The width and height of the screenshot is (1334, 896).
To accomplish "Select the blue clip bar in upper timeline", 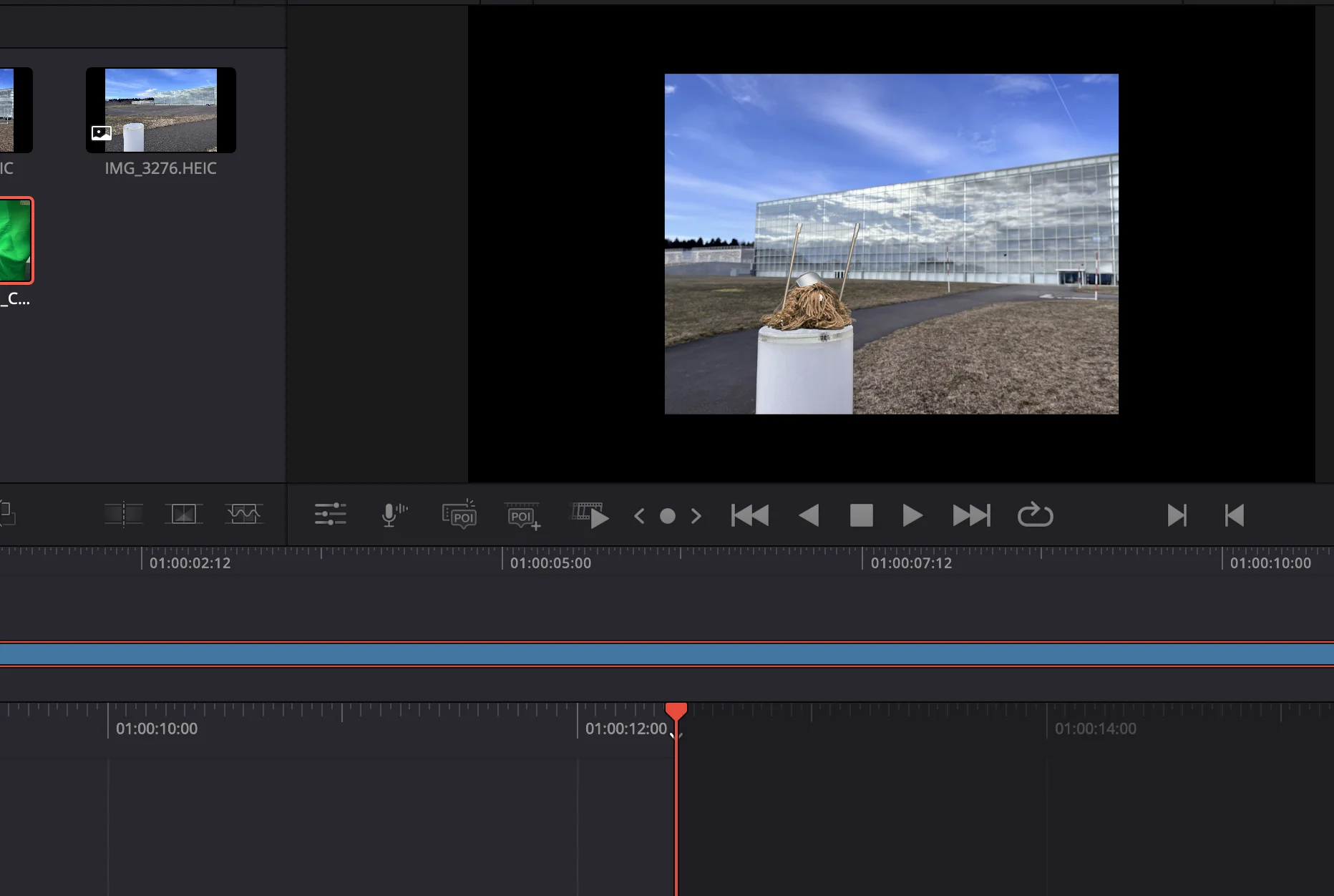I will 667,654.
